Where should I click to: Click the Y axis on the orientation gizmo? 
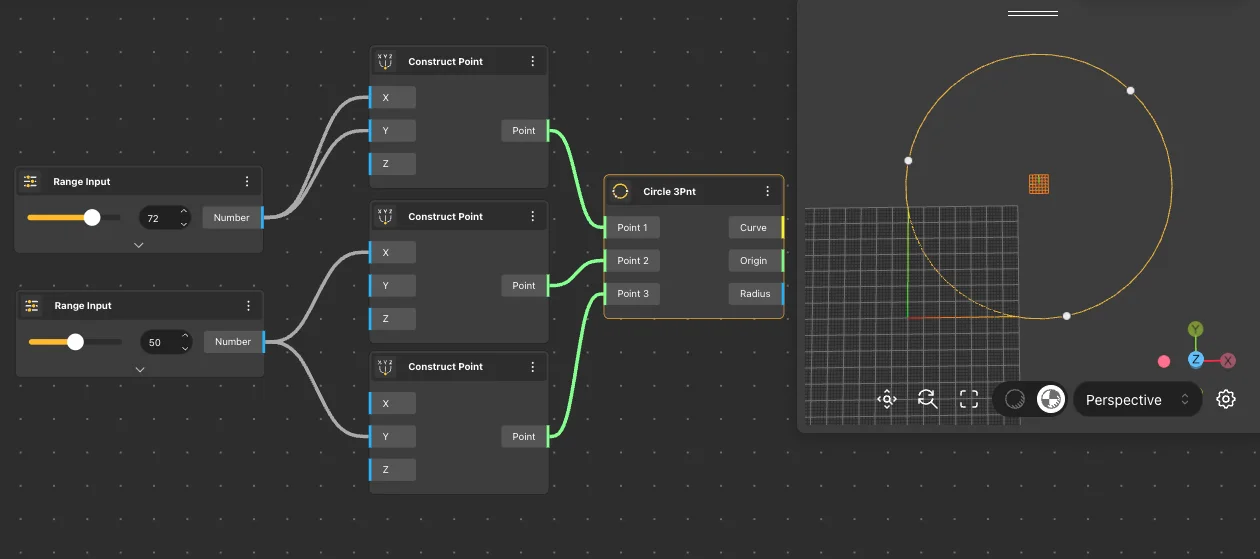point(1195,329)
